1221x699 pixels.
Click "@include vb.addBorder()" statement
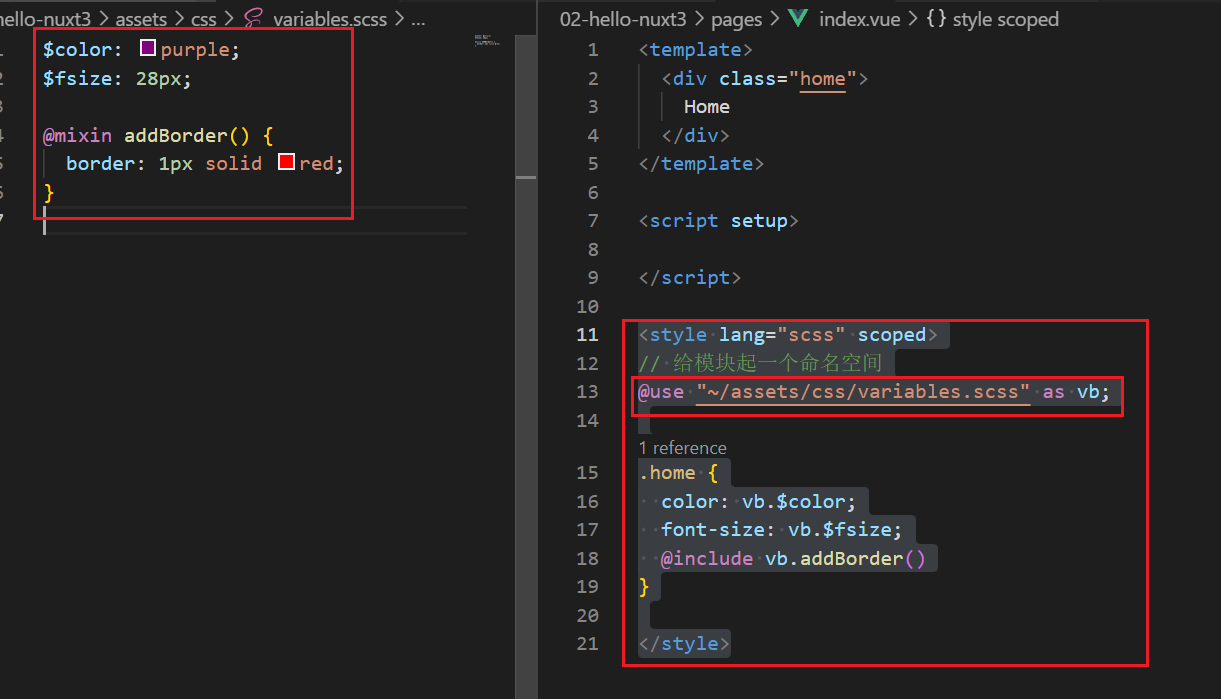point(793,558)
